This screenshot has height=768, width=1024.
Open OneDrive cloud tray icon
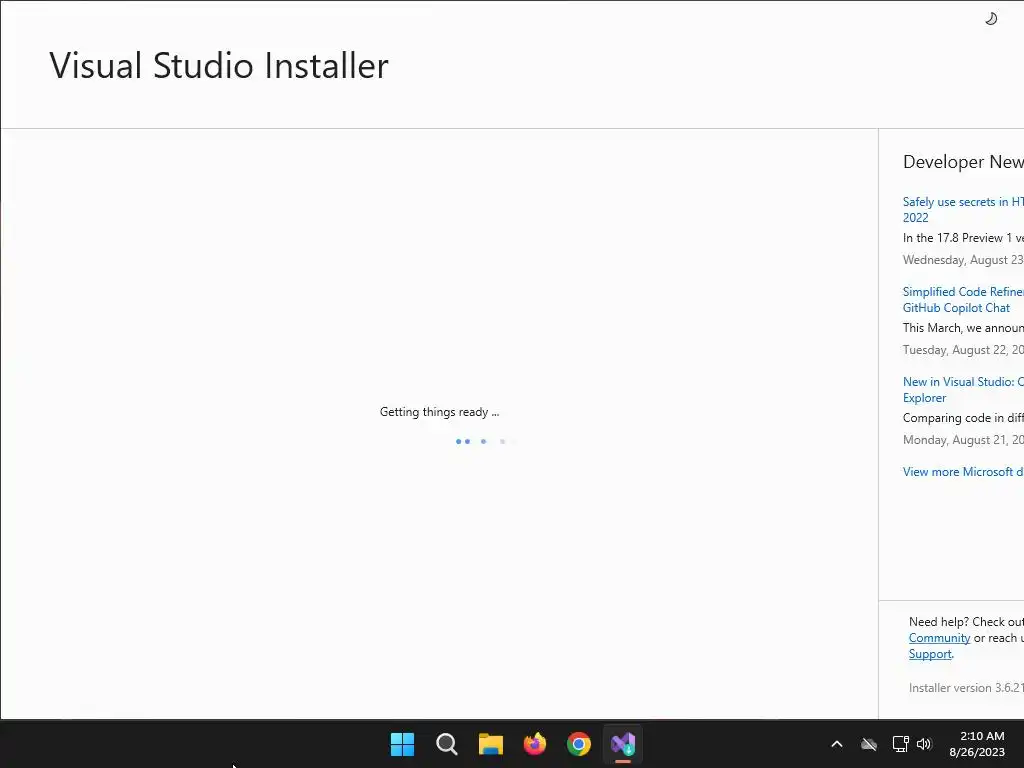[869, 744]
